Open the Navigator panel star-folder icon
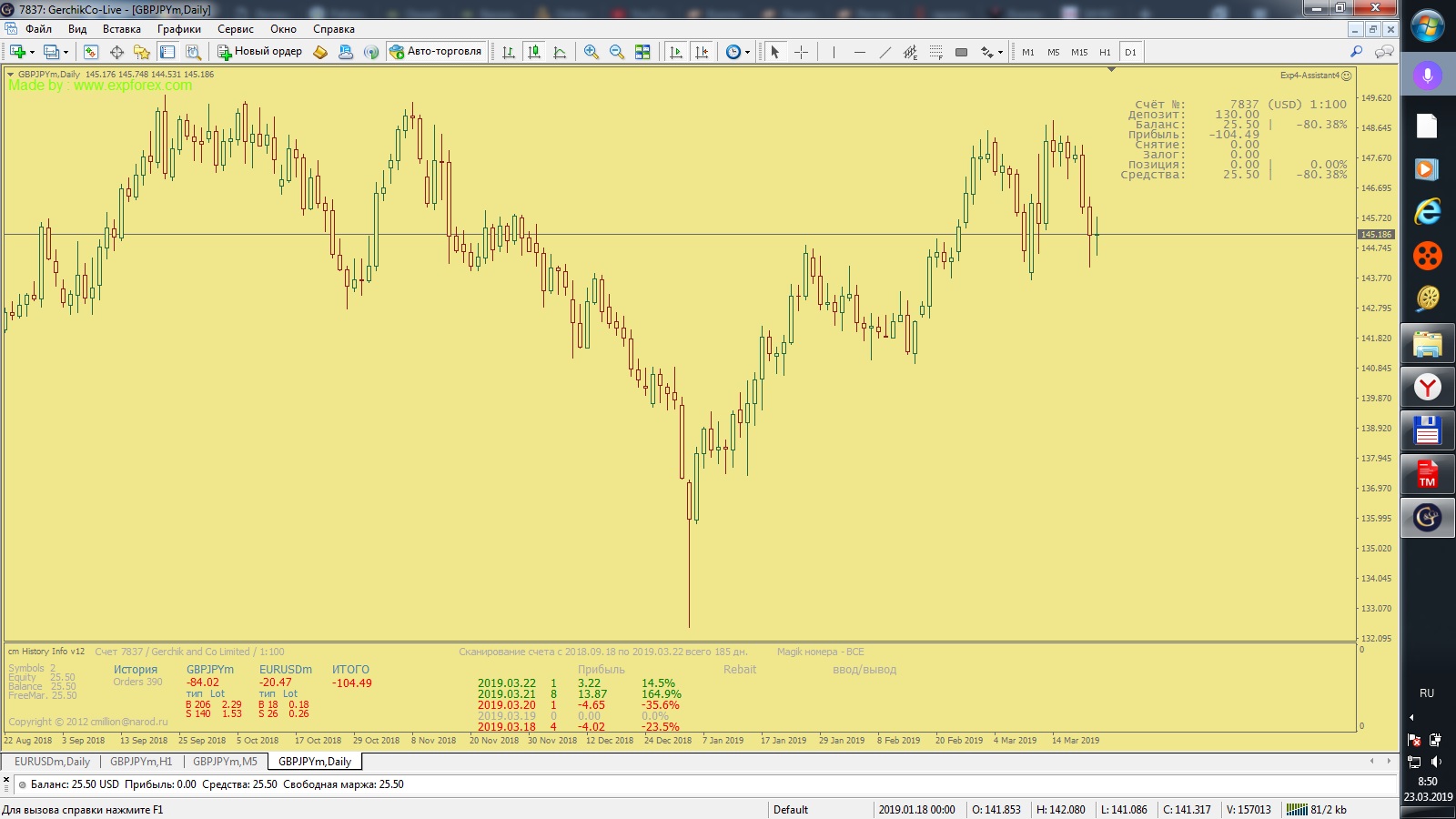This screenshot has width=1456, height=819. 142,52
